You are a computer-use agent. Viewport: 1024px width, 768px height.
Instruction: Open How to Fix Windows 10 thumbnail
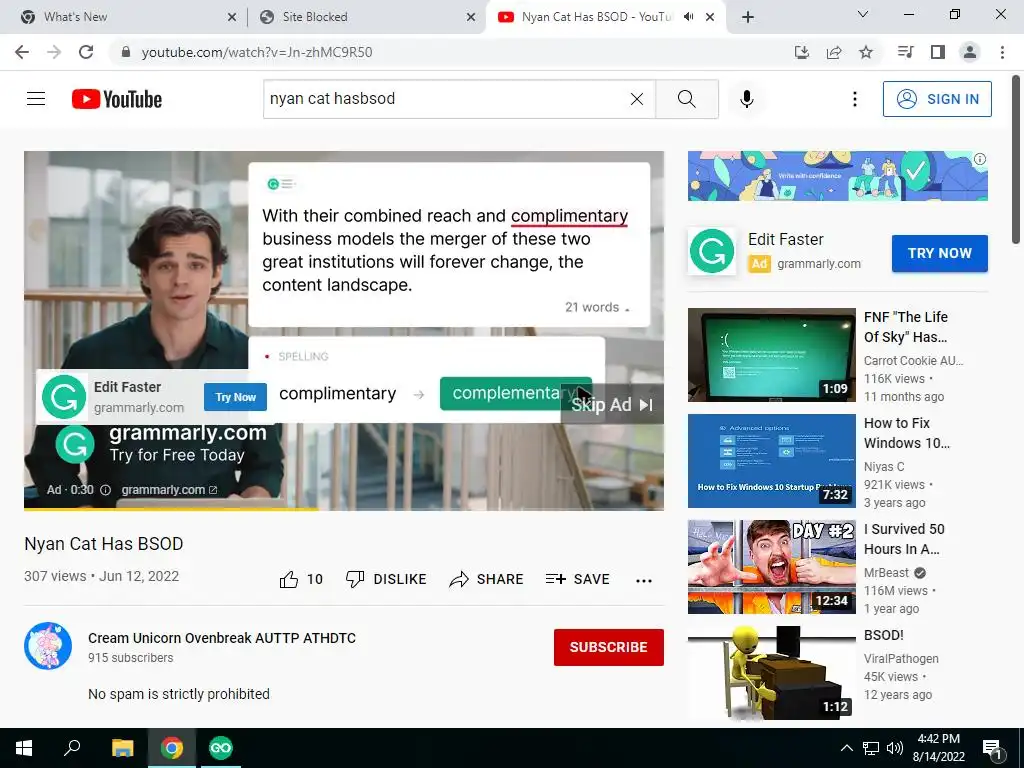[771, 460]
